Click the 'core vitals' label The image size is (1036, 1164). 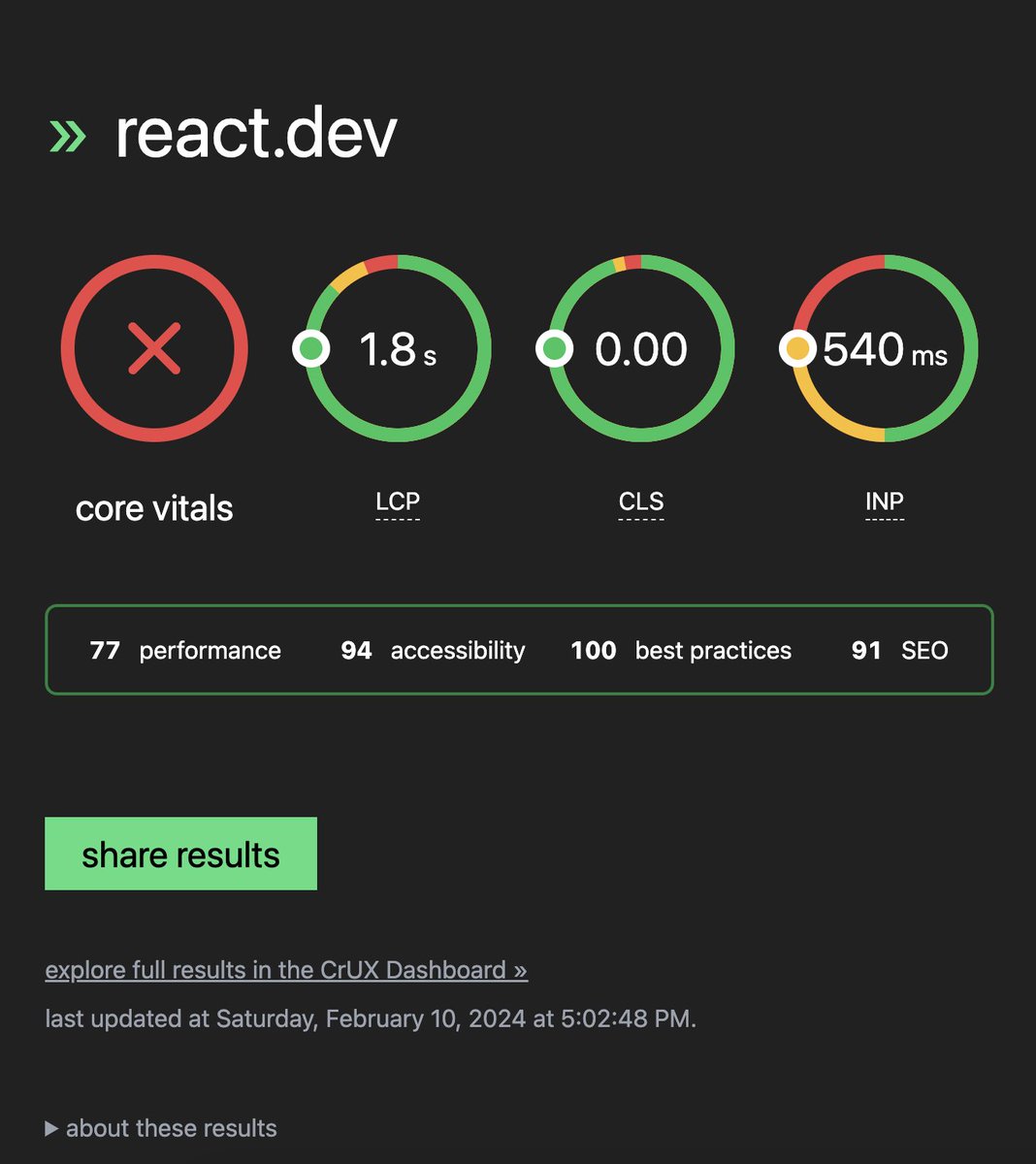tap(154, 508)
